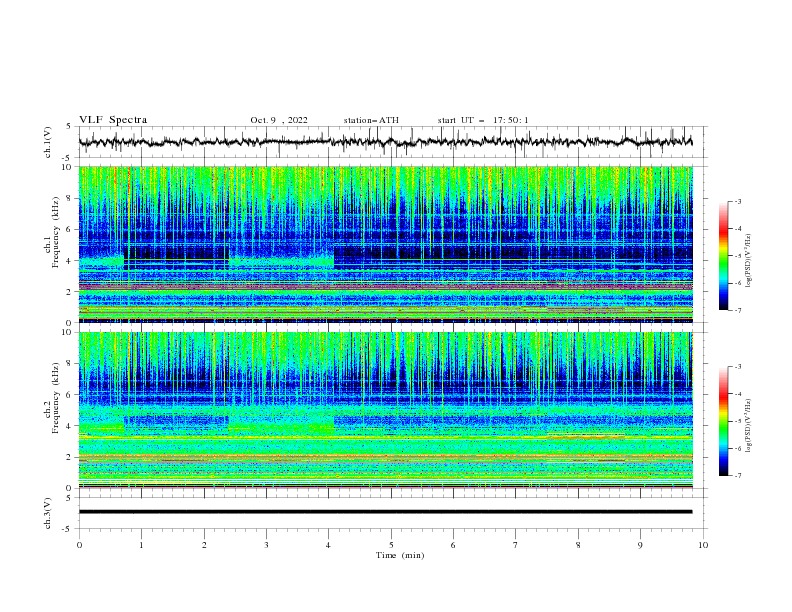Click inside the ch.2 spectrogram panel
Image resolution: width=792 pixels, height=612 pixels.
[385, 410]
